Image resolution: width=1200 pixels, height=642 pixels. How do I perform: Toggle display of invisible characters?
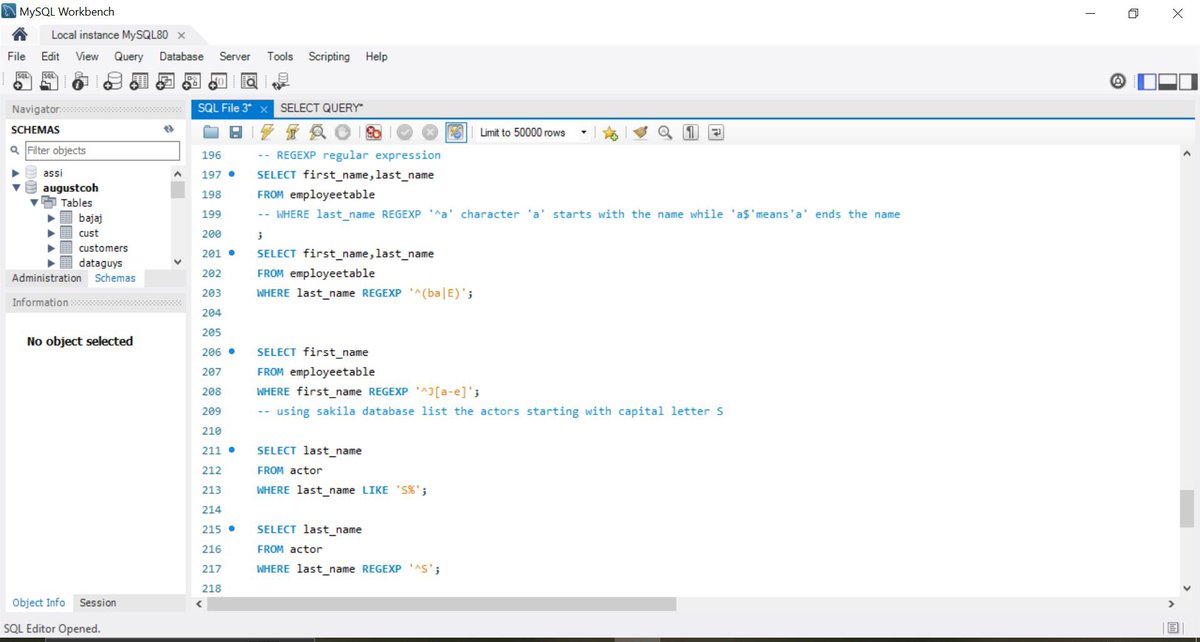[690, 131]
